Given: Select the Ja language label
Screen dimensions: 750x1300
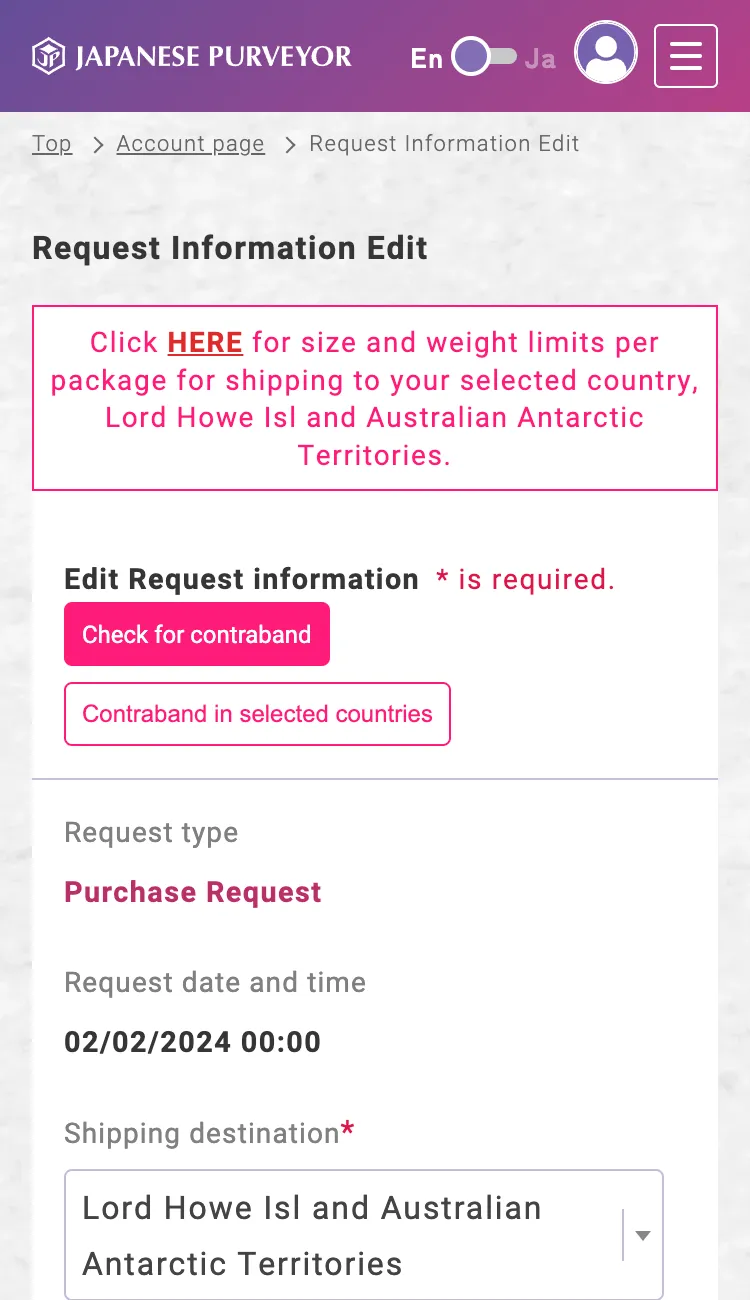Looking at the screenshot, I should 540,59.
